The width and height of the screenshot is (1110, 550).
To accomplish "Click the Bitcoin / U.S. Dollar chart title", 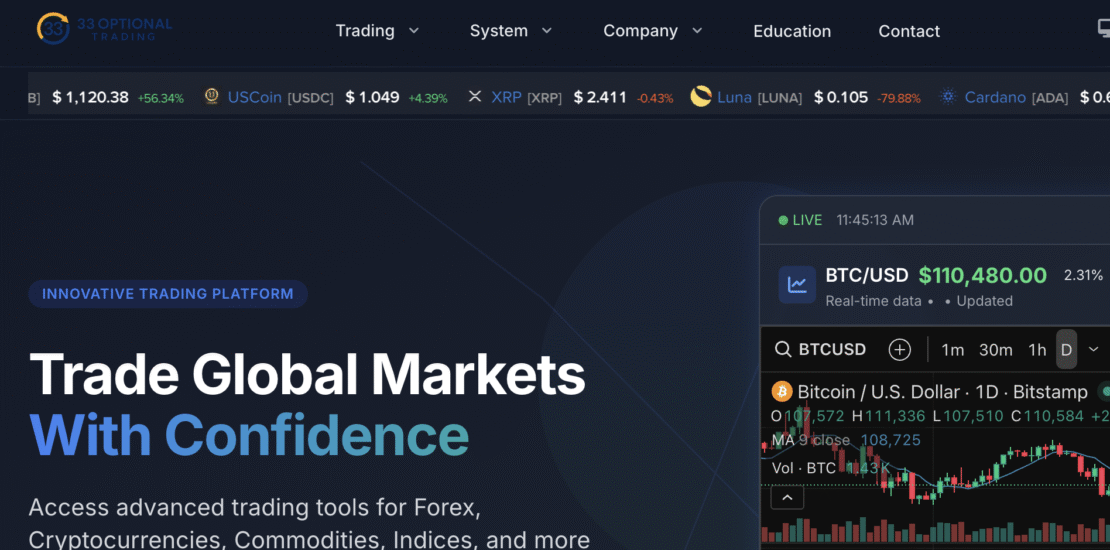I will (942, 391).
